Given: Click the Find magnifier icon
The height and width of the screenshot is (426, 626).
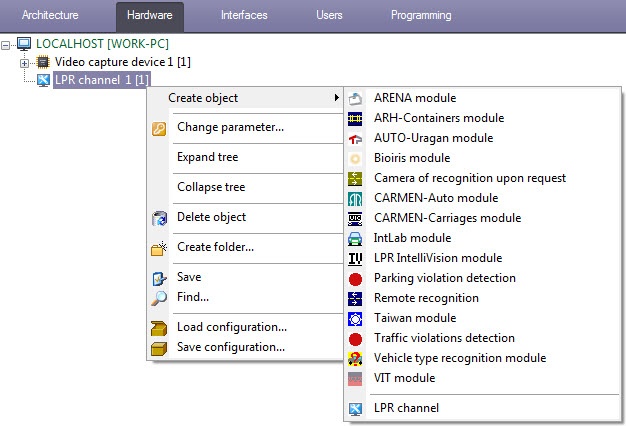Looking at the screenshot, I should [158, 297].
